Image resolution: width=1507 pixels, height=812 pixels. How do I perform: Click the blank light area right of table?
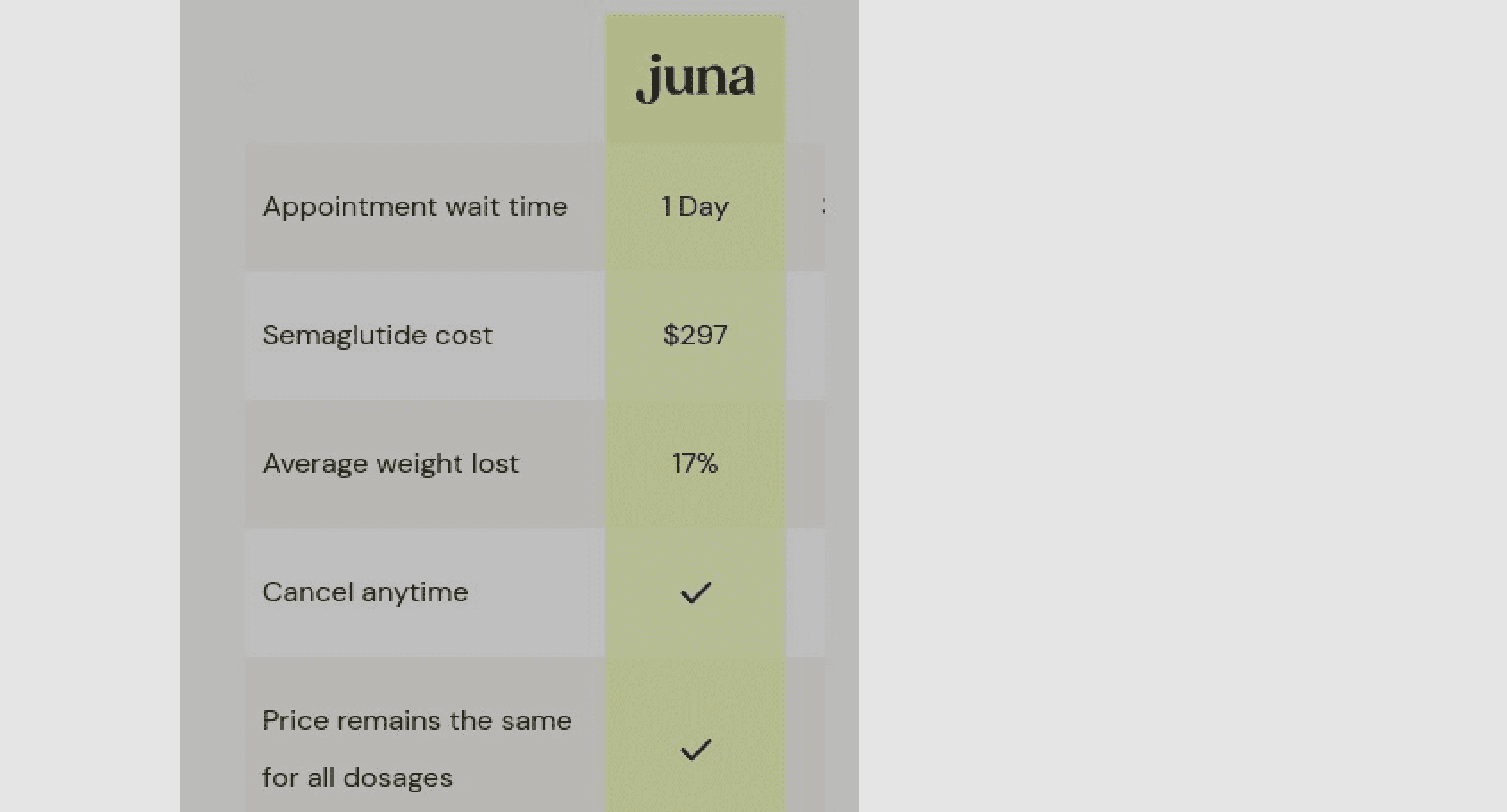coord(1178,405)
